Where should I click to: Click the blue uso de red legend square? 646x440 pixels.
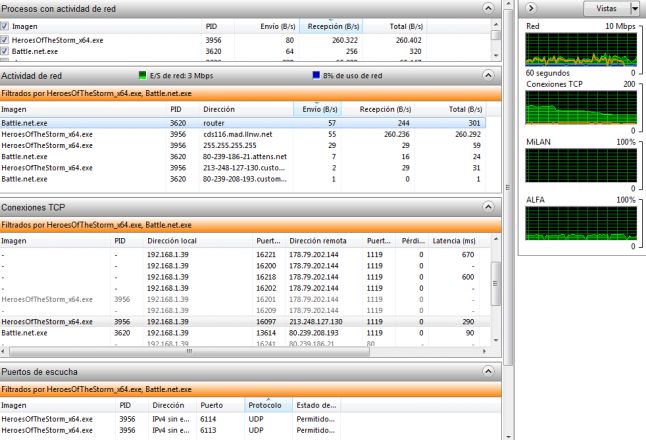(x=316, y=75)
